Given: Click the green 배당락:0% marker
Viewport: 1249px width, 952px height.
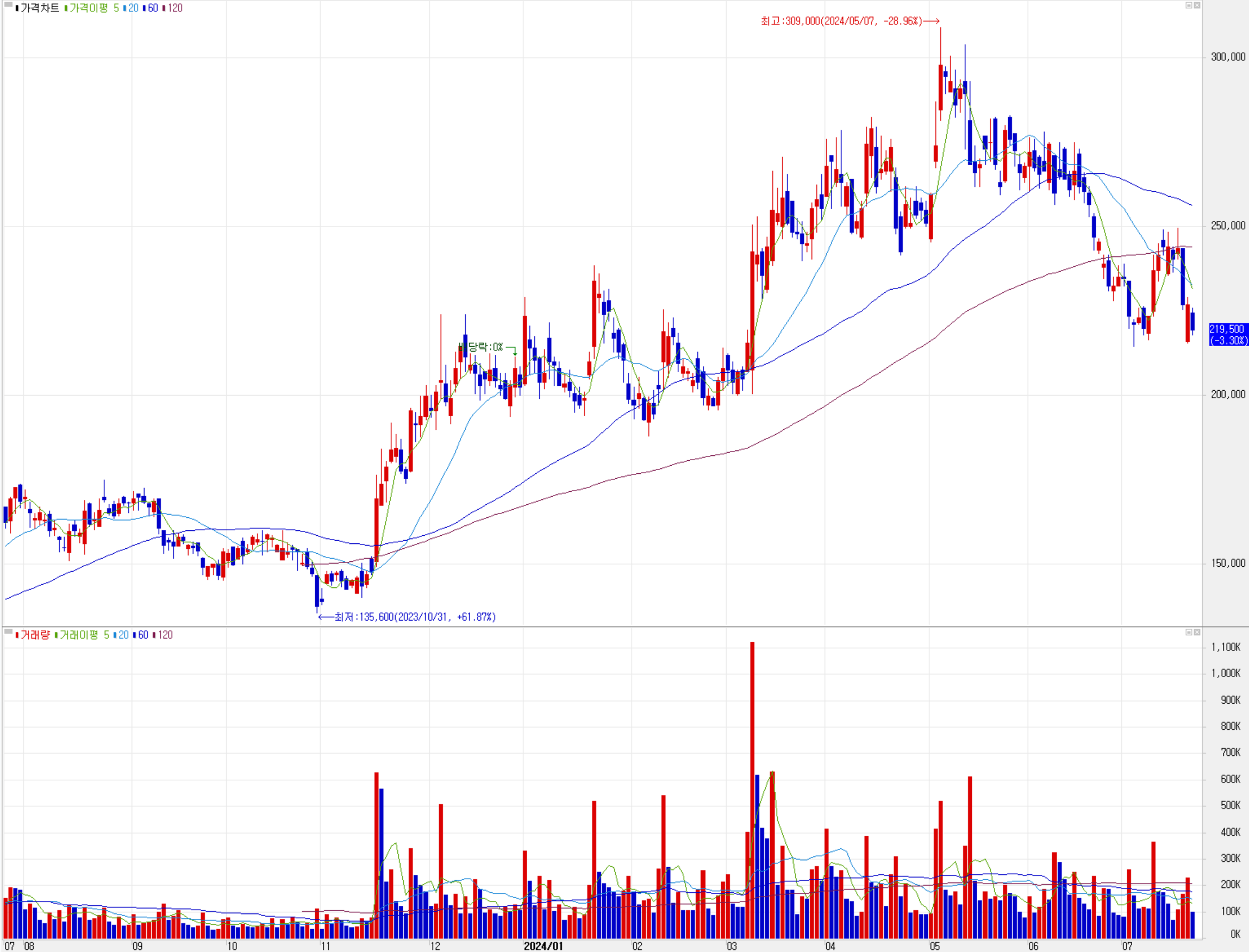Looking at the screenshot, I should 482,347.
